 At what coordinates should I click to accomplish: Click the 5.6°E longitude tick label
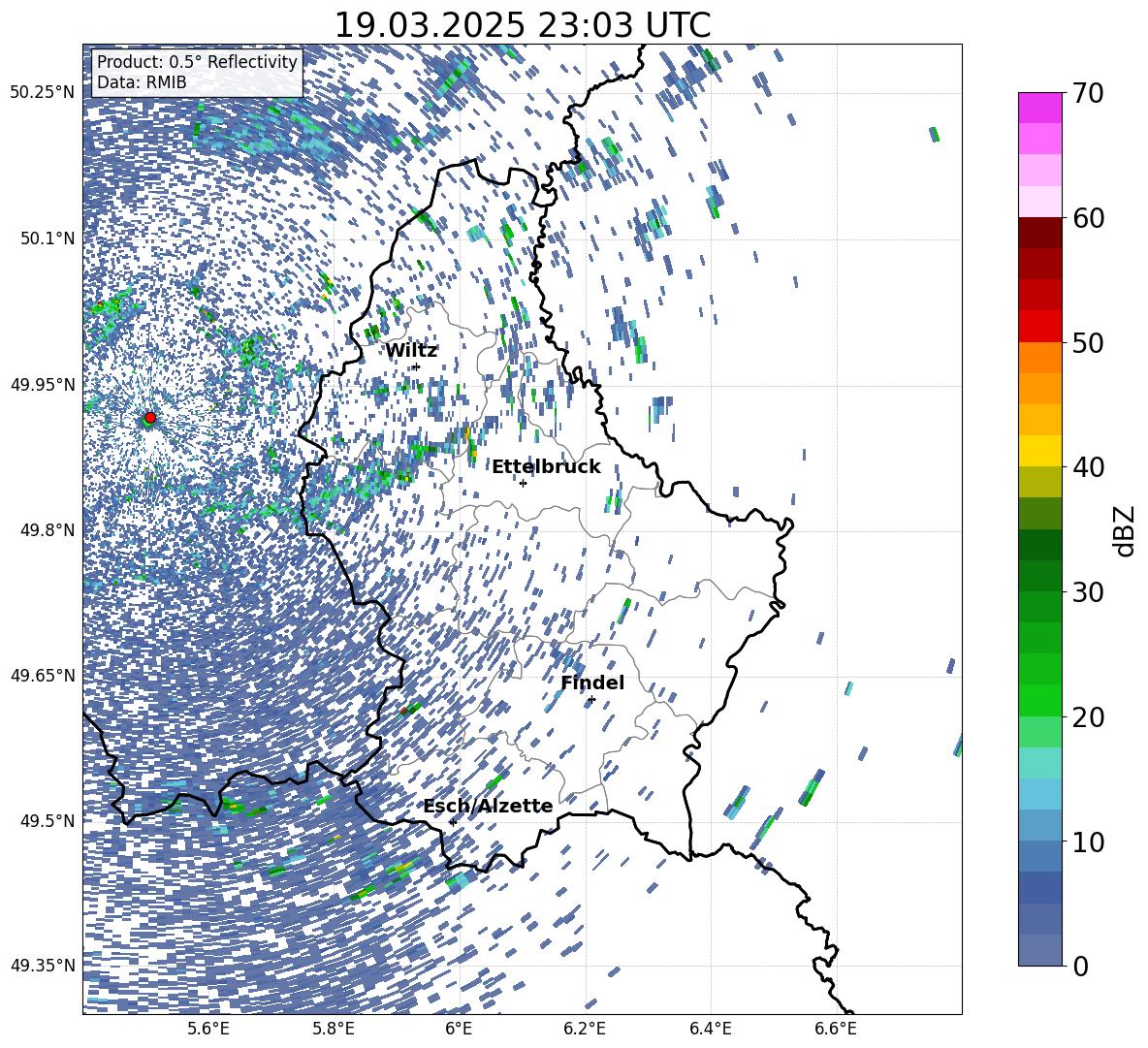coord(208,1029)
